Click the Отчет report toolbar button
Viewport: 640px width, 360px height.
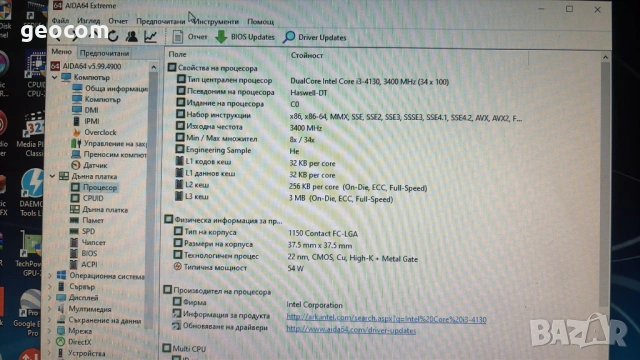pyautogui.click(x=190, y=37)
